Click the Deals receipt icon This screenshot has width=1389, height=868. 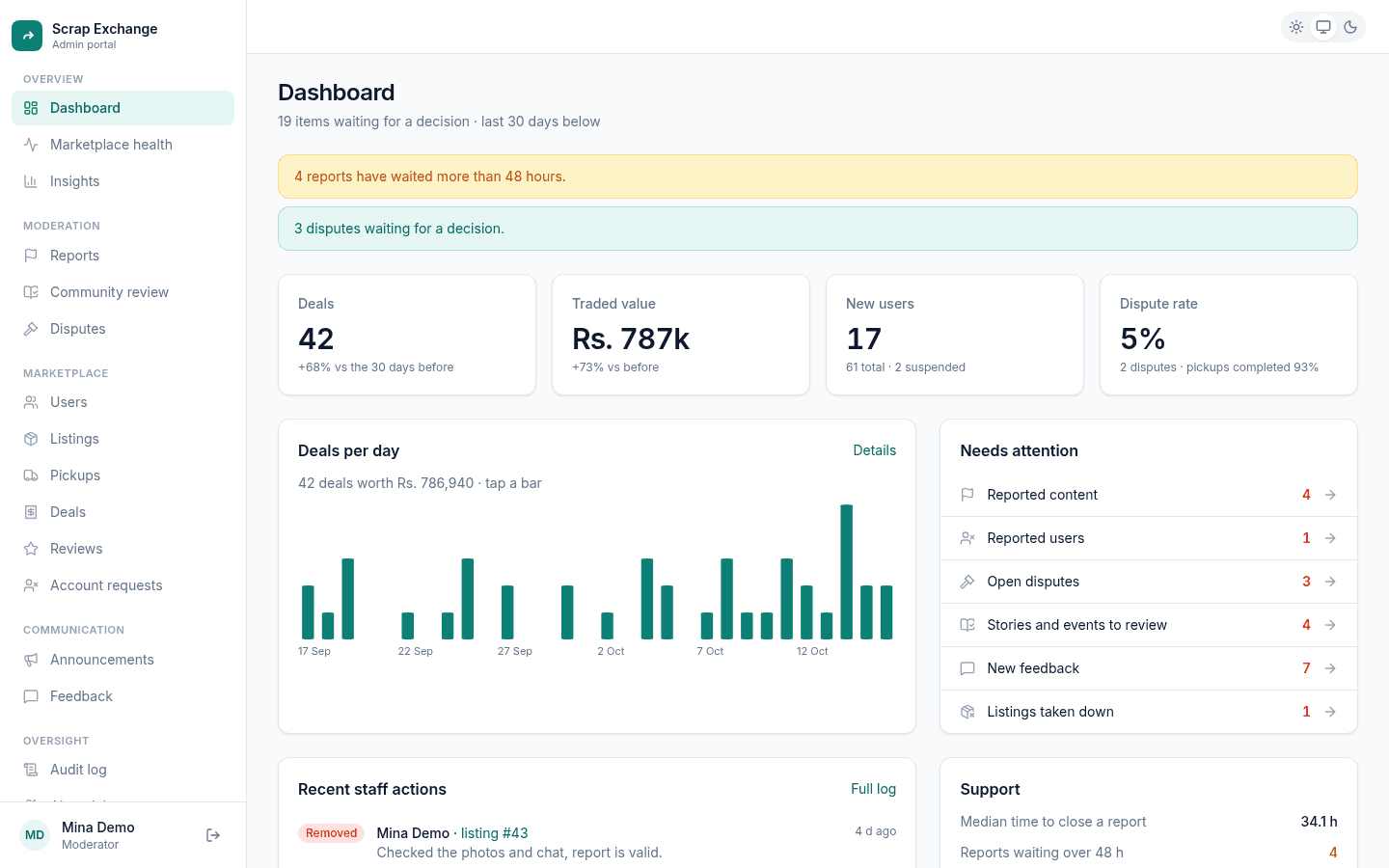coord(31,512)
